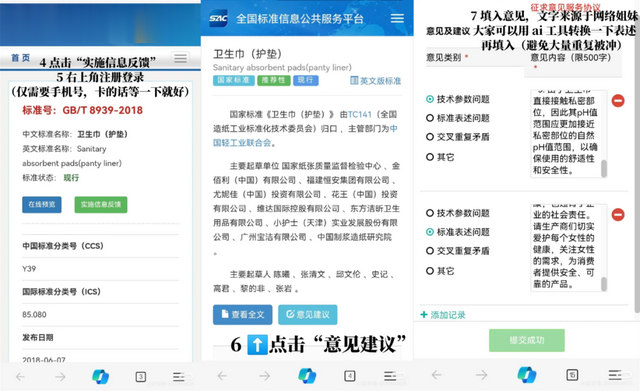Click scrollbar in text box ending 靠的产品
640x391 pixels.
(x=604, y=284)
